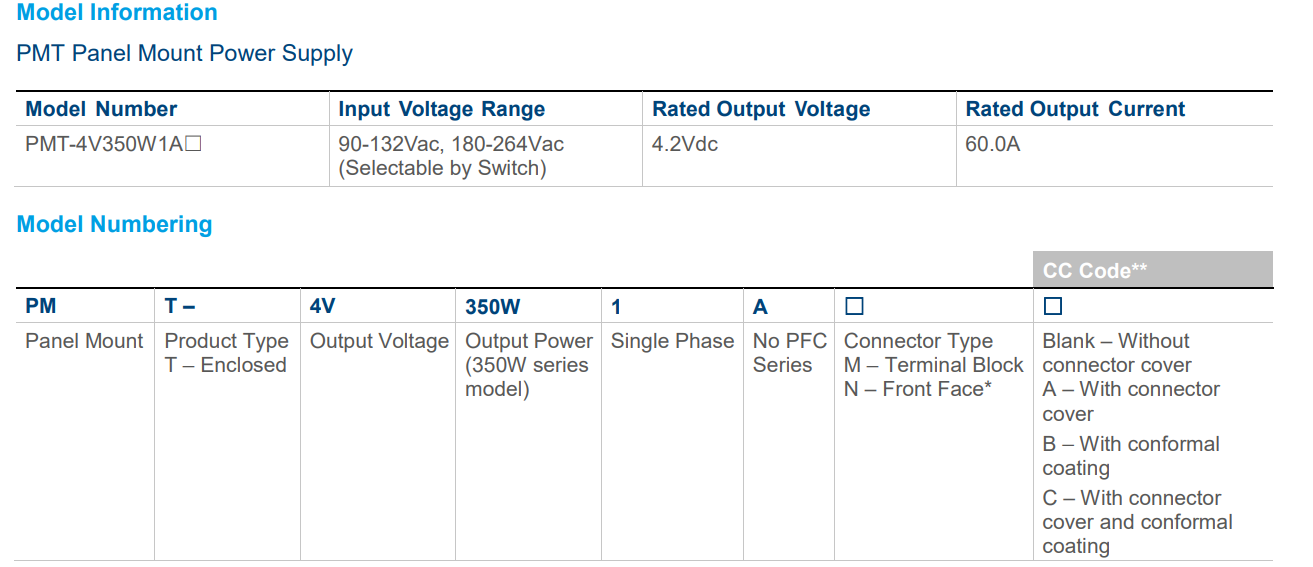This screenshot has width=1313, height=567.
Task: Click the empty box under CC Code
Action: click(1052, 307)
